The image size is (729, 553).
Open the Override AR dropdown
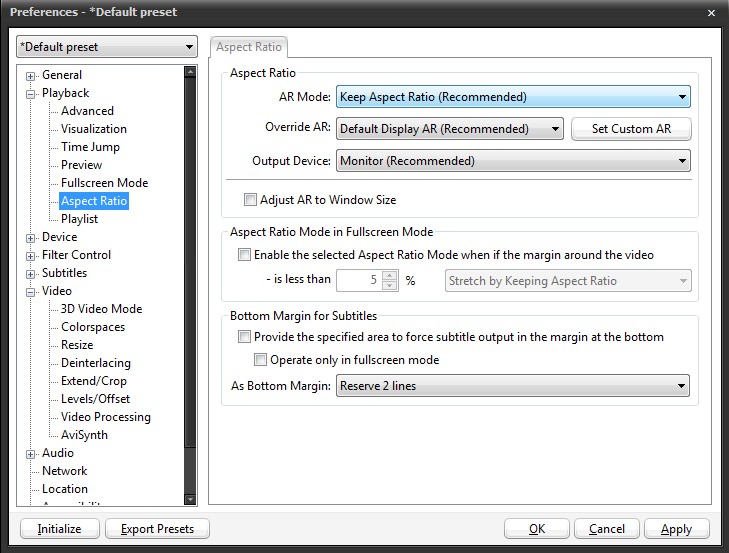450,129
